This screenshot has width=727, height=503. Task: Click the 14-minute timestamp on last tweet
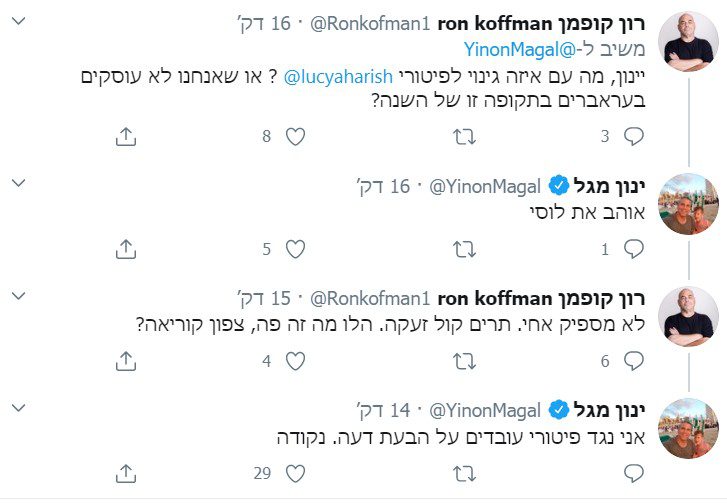coord(384,409)
